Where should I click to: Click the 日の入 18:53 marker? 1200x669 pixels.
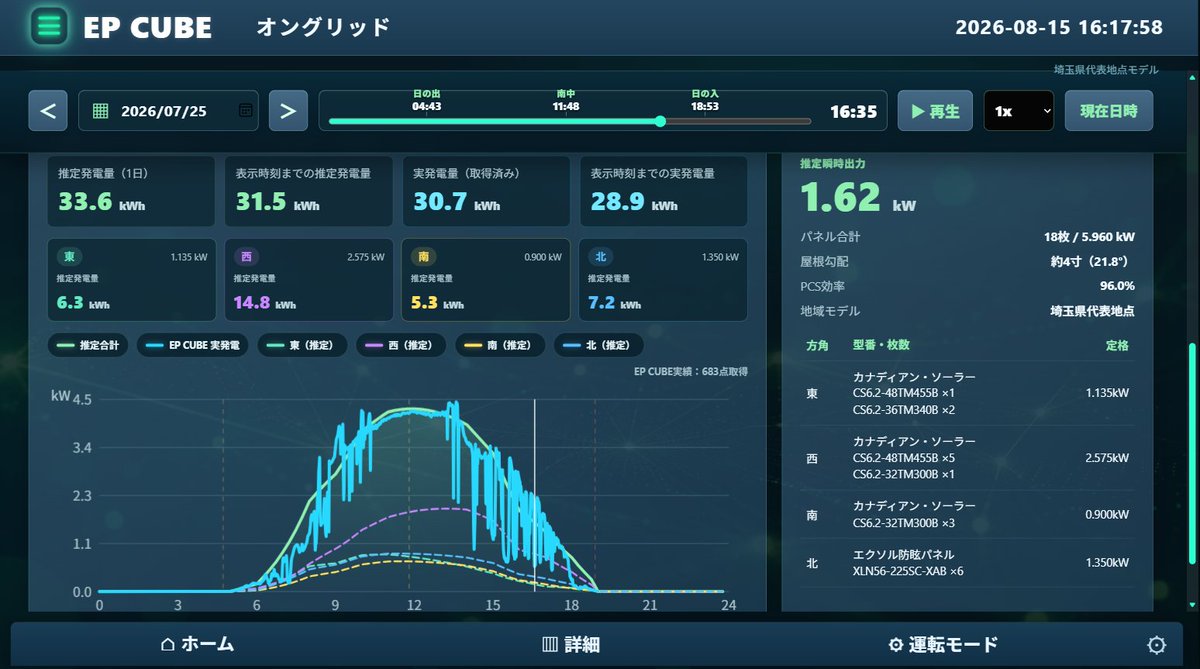pos(705,100)
